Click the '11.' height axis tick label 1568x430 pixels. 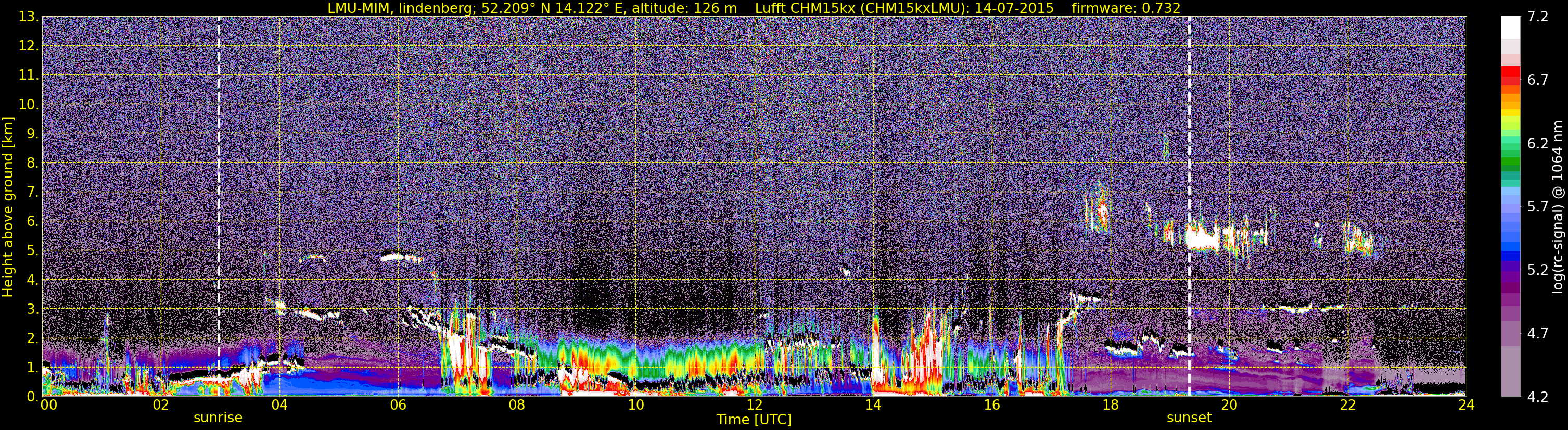[28, 75]
